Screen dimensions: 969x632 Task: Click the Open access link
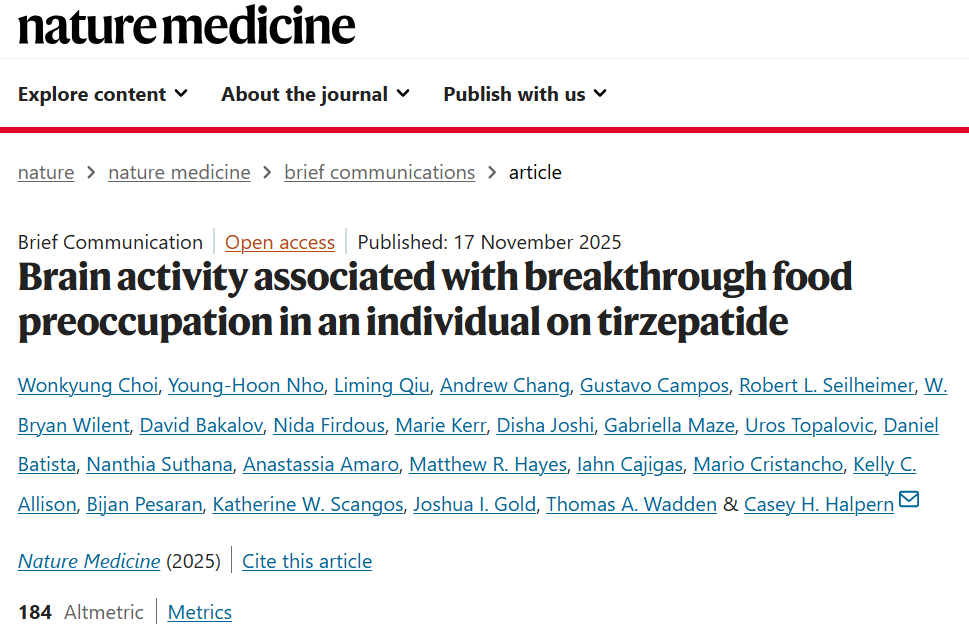pyautogui.click(x=280, y=242)
